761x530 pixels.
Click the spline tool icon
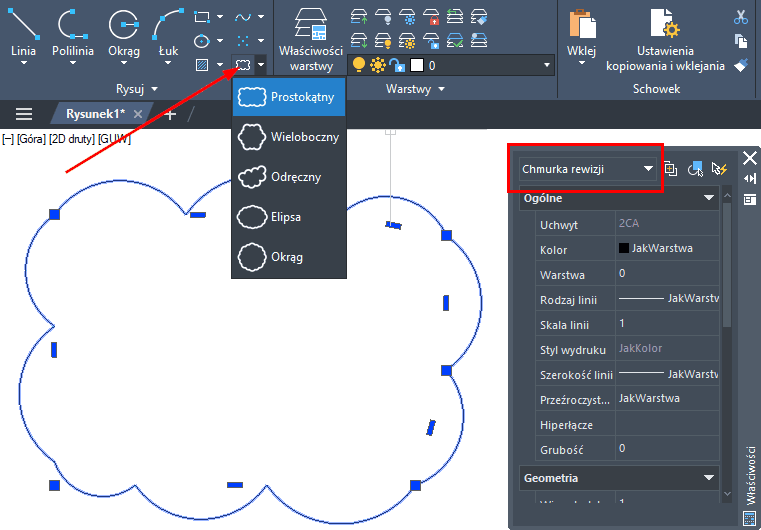click(x=243, y=17)
